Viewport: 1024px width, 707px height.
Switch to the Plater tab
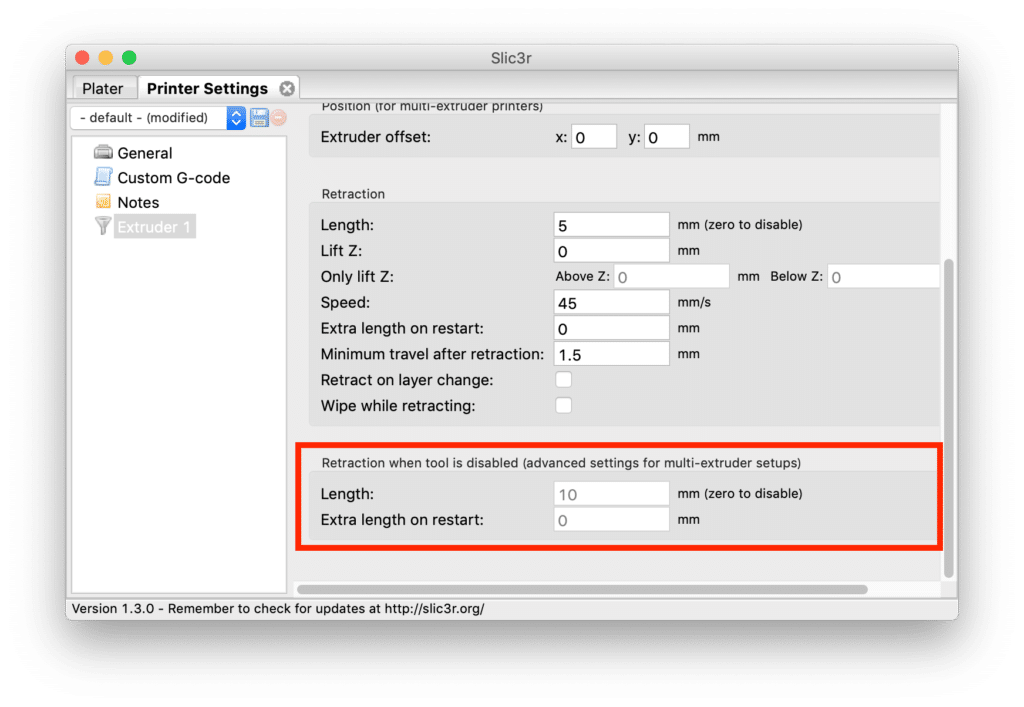coord(103,88)
